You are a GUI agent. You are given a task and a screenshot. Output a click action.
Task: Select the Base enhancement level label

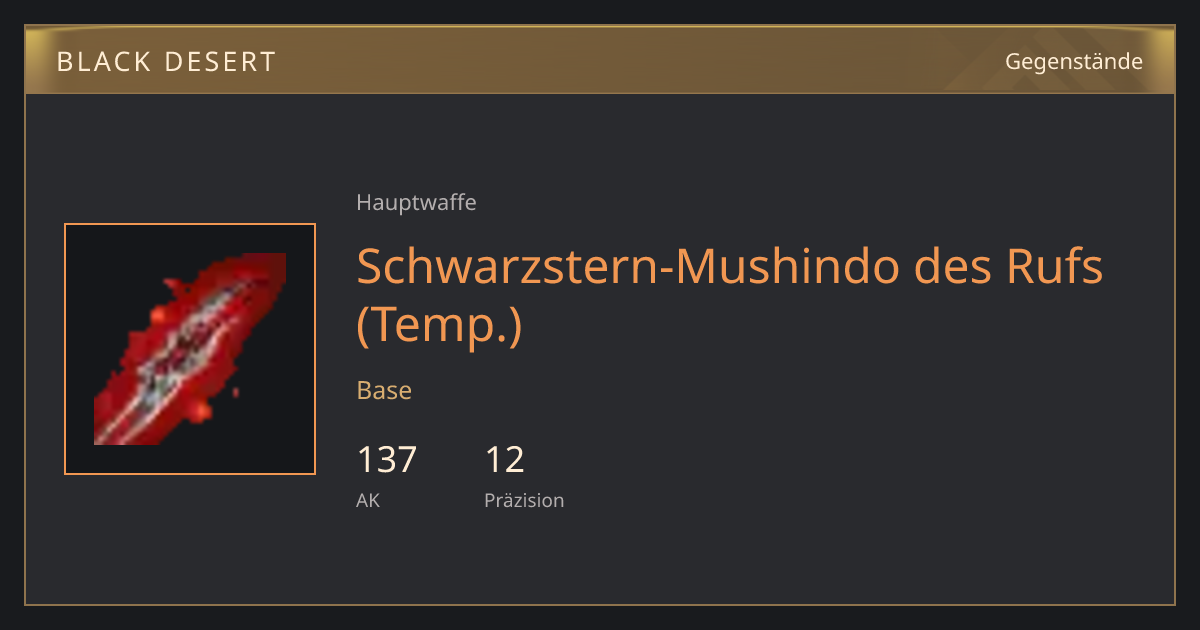pyautogui.click(x=384, y=390)
